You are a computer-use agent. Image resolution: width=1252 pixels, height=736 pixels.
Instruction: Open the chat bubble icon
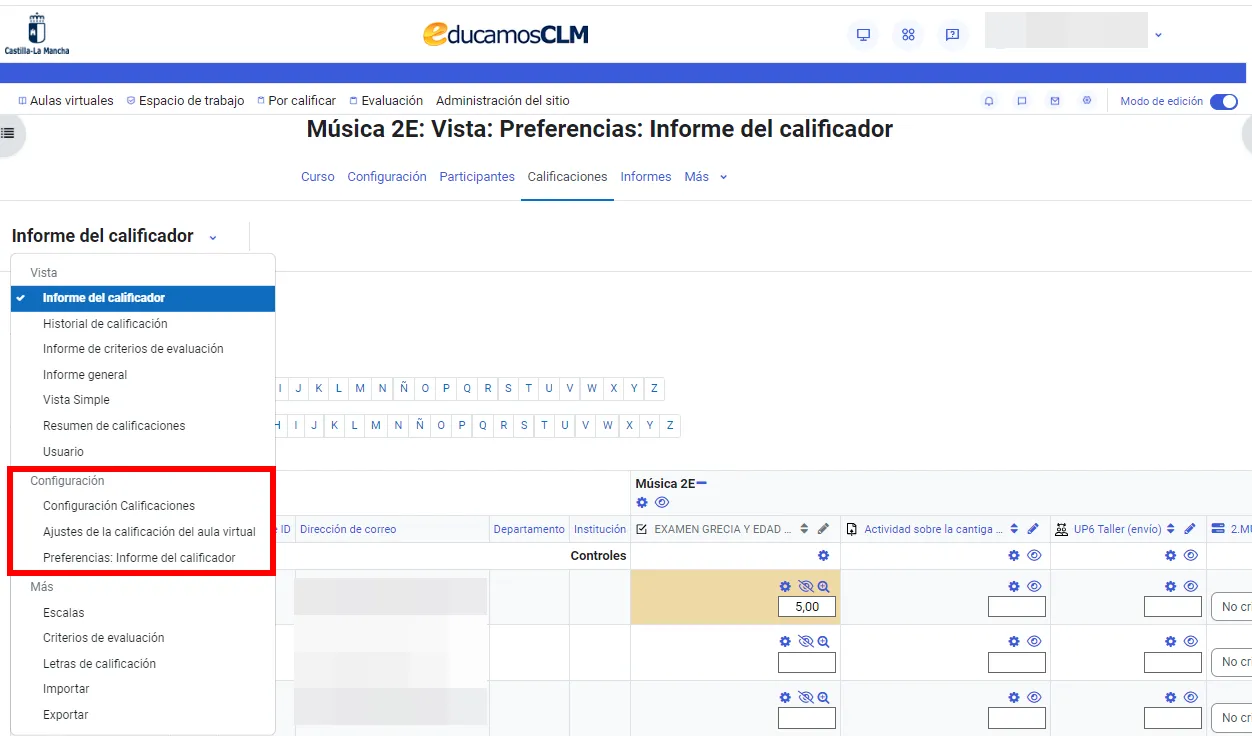[1021, 100]
